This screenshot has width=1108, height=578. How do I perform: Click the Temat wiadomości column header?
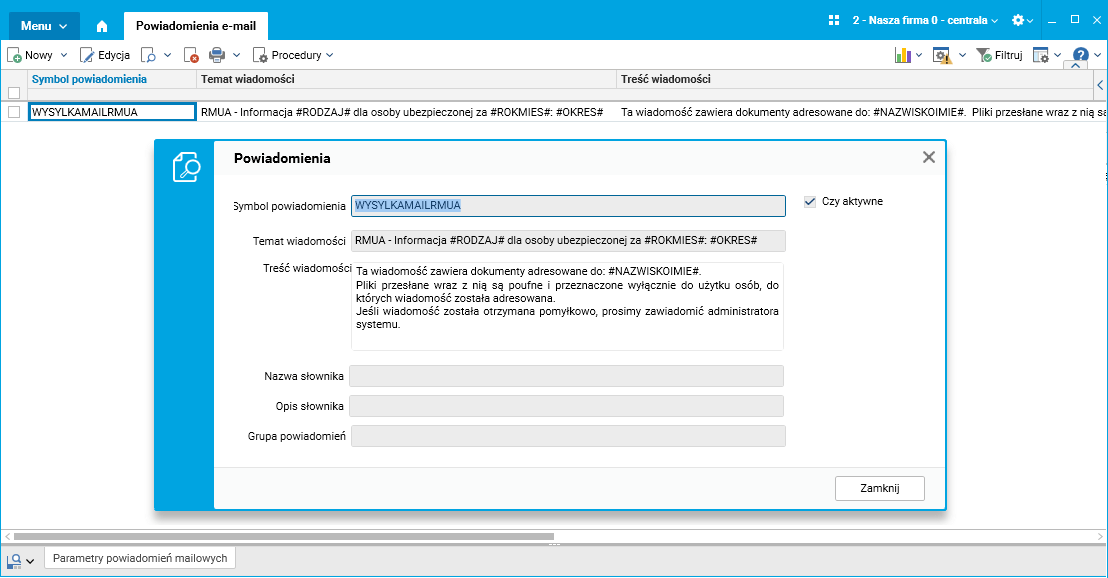click(247, 79)
